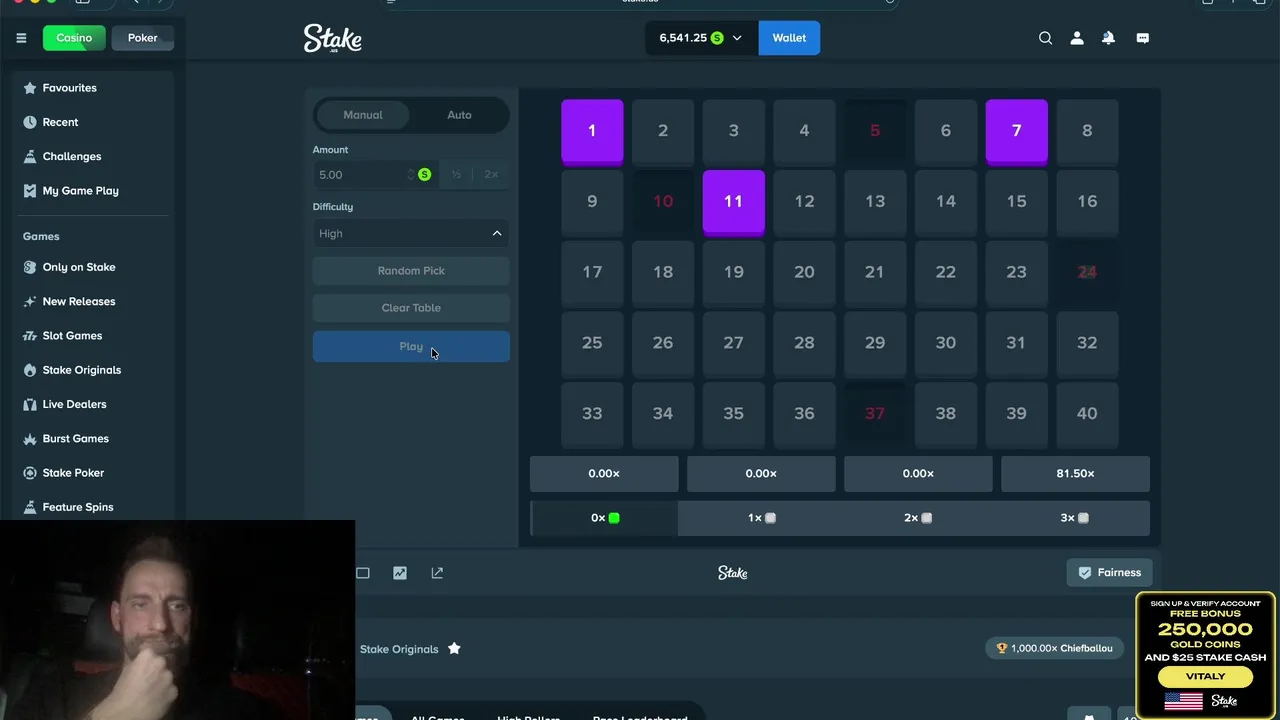Click the Wallet button
The image size is (1280, 720).
pyautogui.click(x=789, y=38)
